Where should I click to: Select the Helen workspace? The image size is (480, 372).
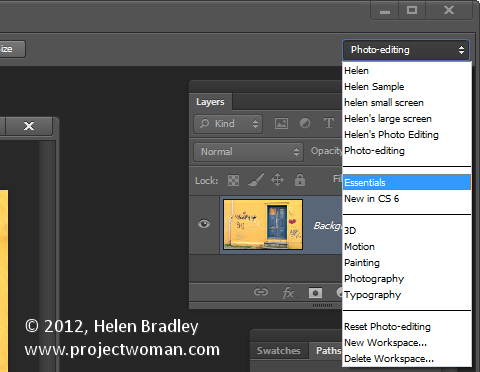click(x=407, y=71)
